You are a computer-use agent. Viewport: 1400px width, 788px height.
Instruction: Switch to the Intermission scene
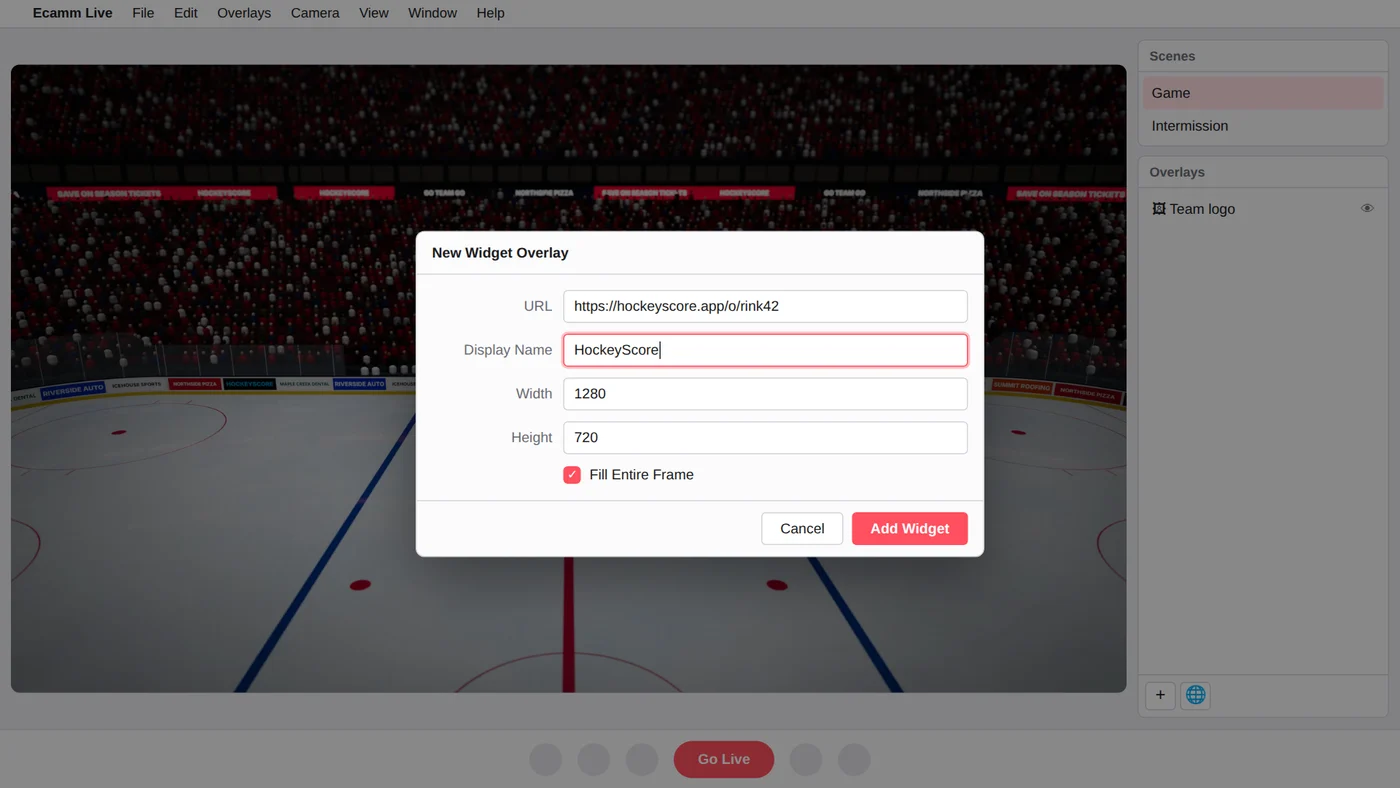[x=1263, y=126]
